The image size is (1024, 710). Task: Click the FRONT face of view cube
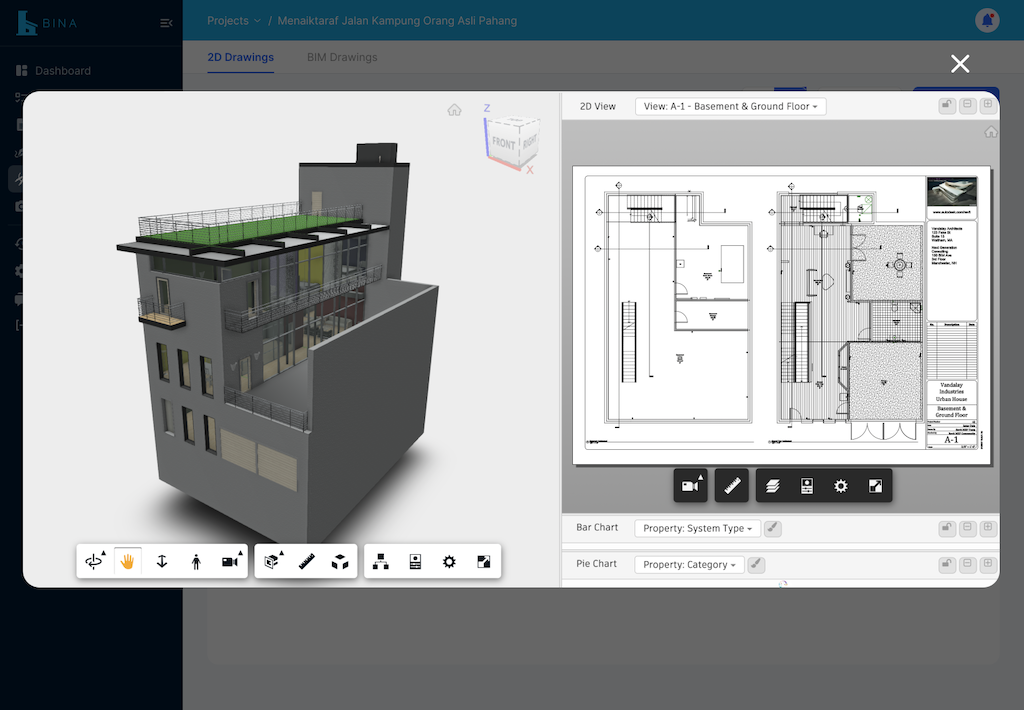pyautogui.click(x=503, y=144)
